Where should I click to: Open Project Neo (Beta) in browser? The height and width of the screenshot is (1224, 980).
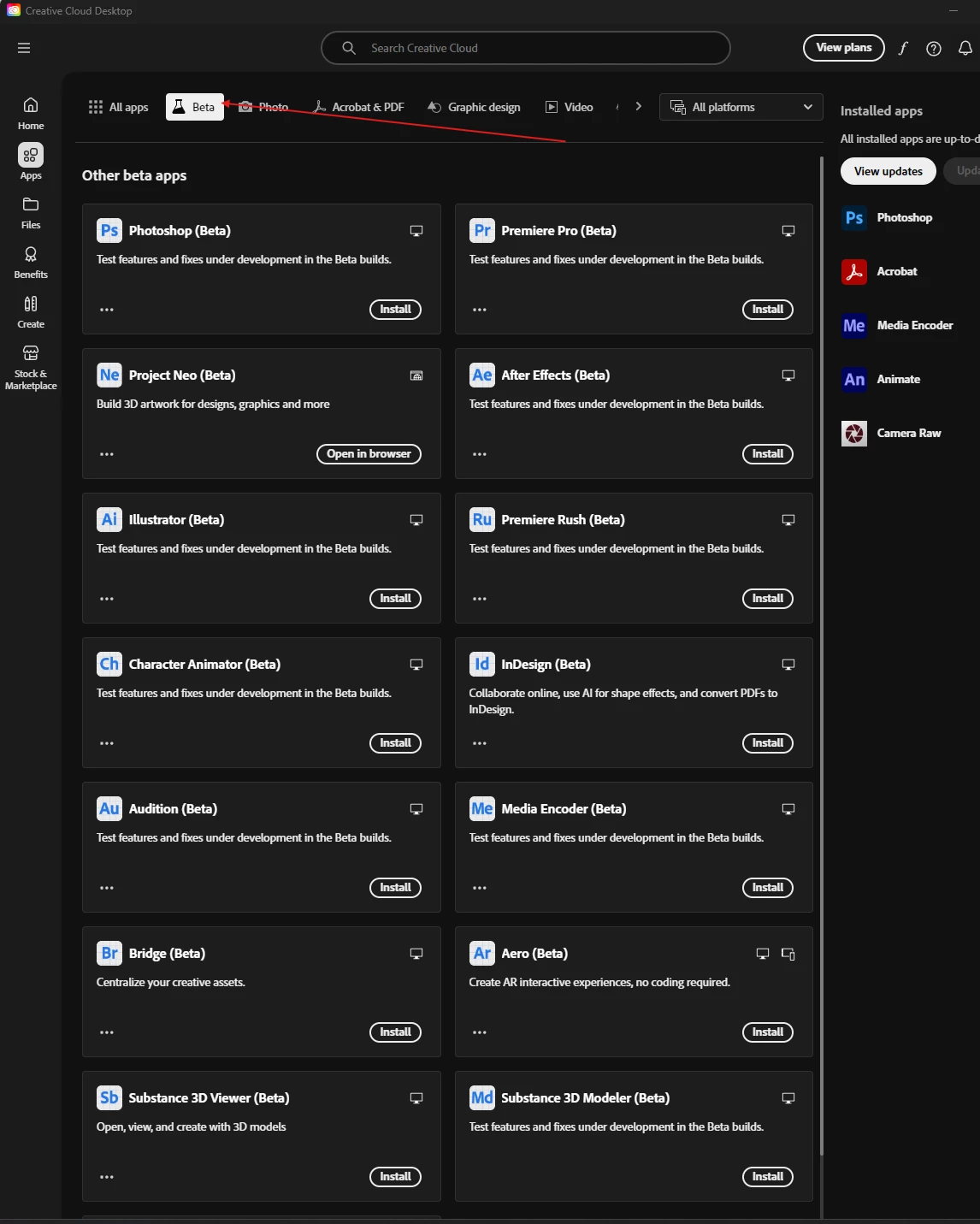click(x=369, y=454)
